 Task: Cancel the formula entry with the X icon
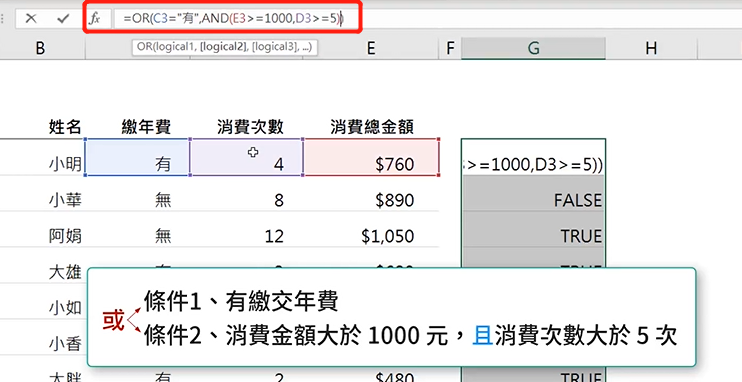[x=31, y=19]
